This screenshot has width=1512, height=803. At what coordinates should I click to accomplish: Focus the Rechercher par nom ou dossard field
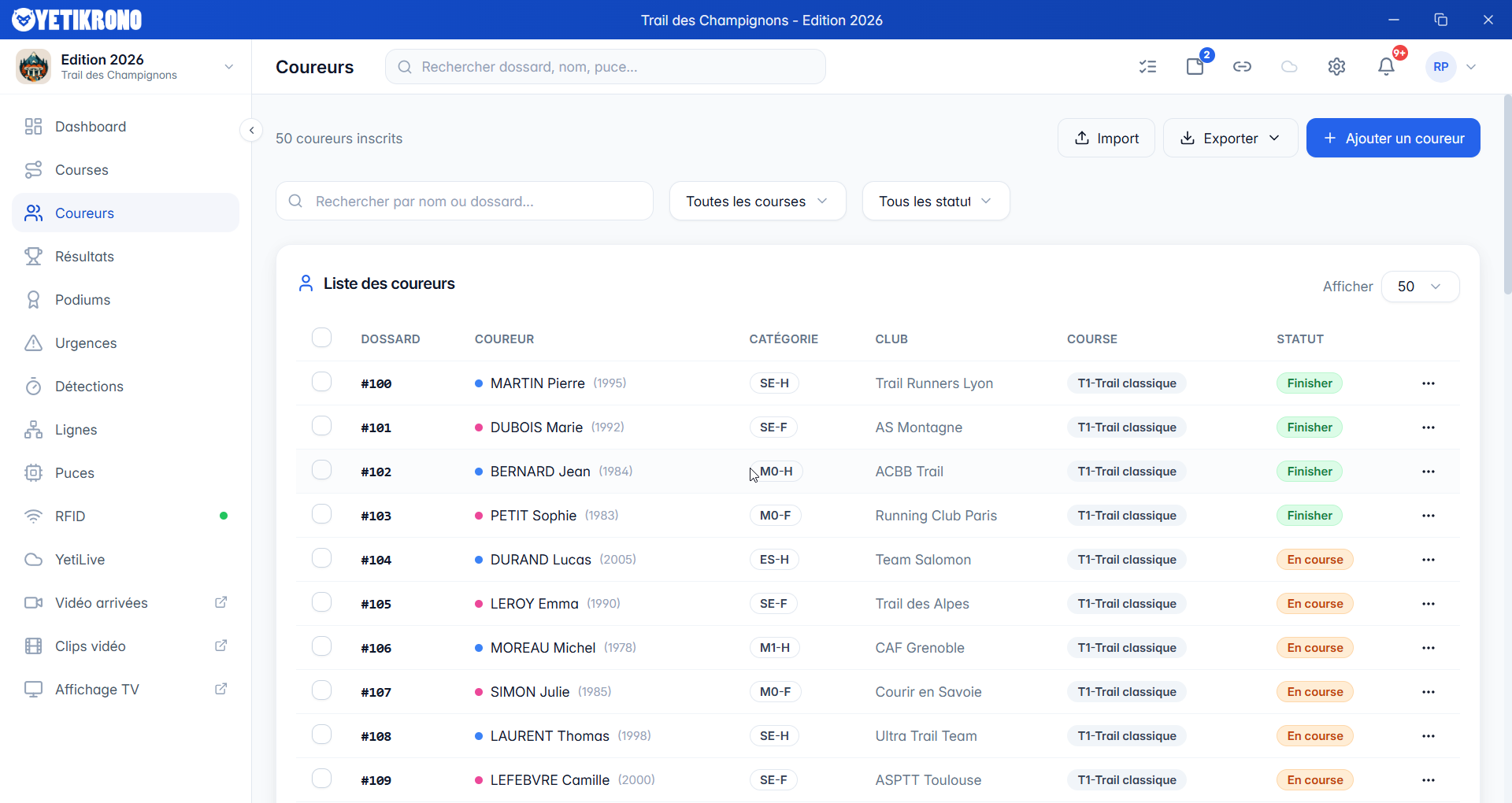[465, 202]
